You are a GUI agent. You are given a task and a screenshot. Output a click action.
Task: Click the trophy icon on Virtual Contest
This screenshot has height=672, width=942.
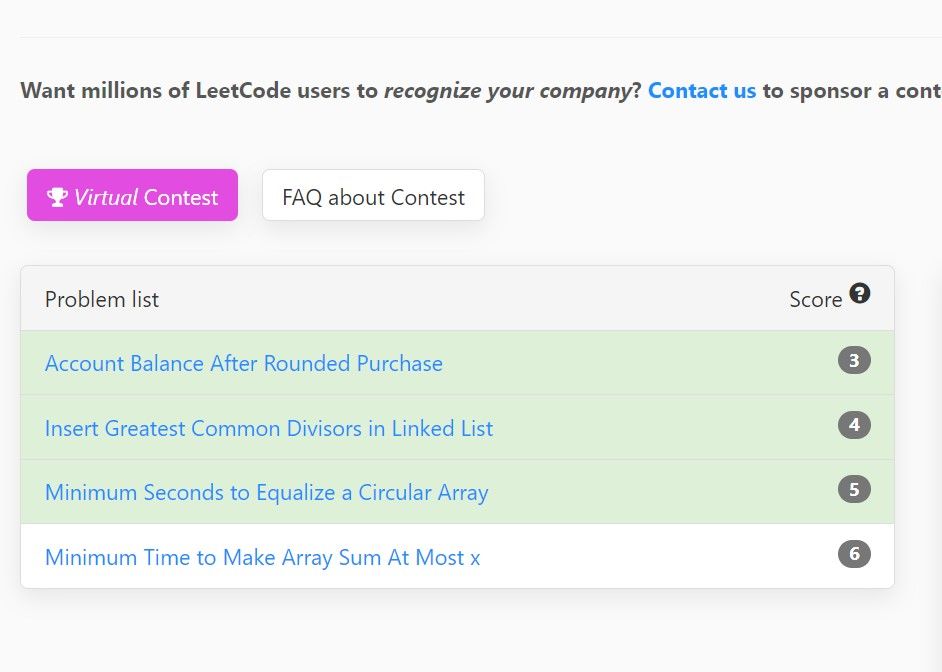point(57,196)
